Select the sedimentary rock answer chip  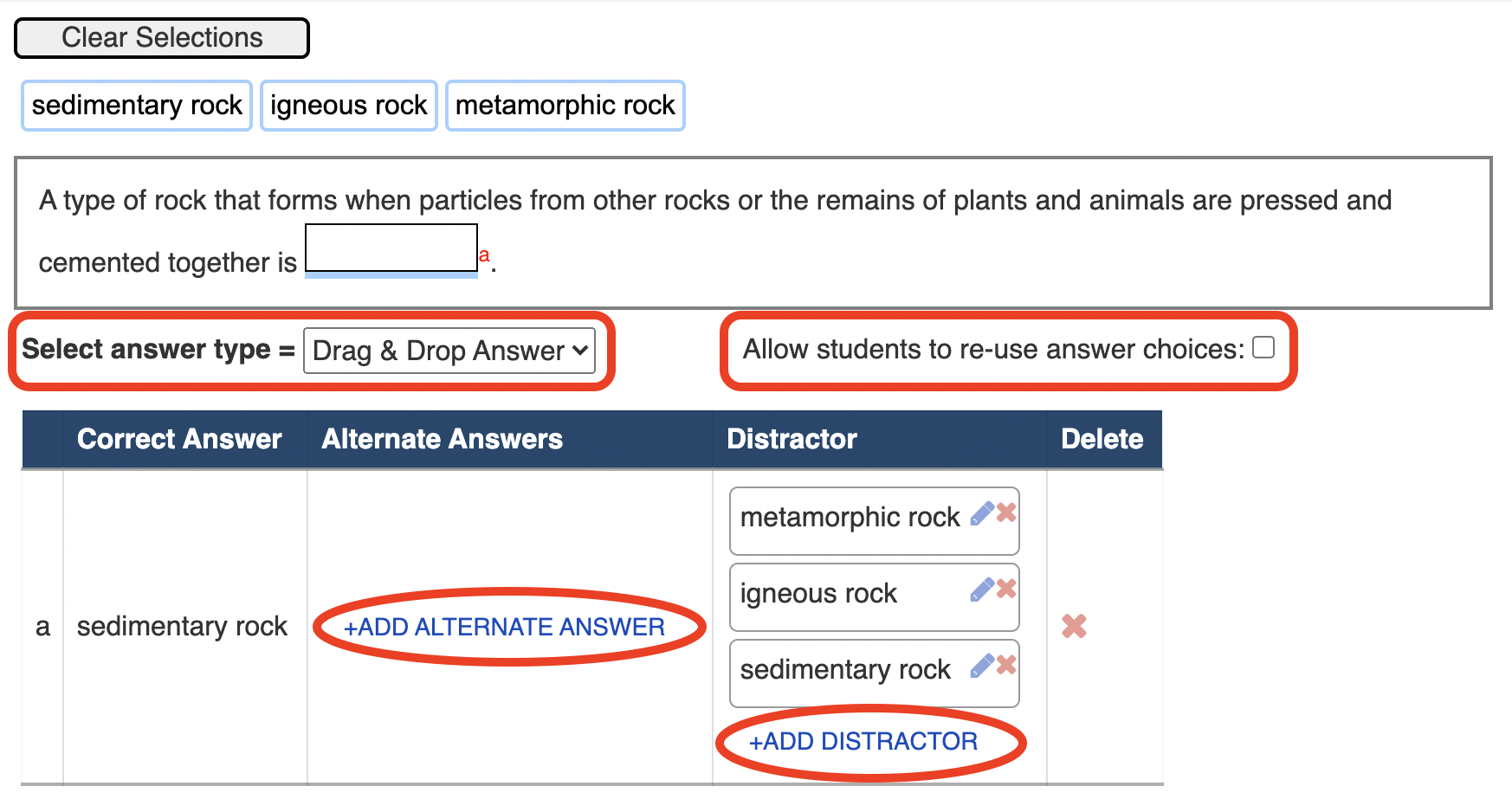pos(137,106)
